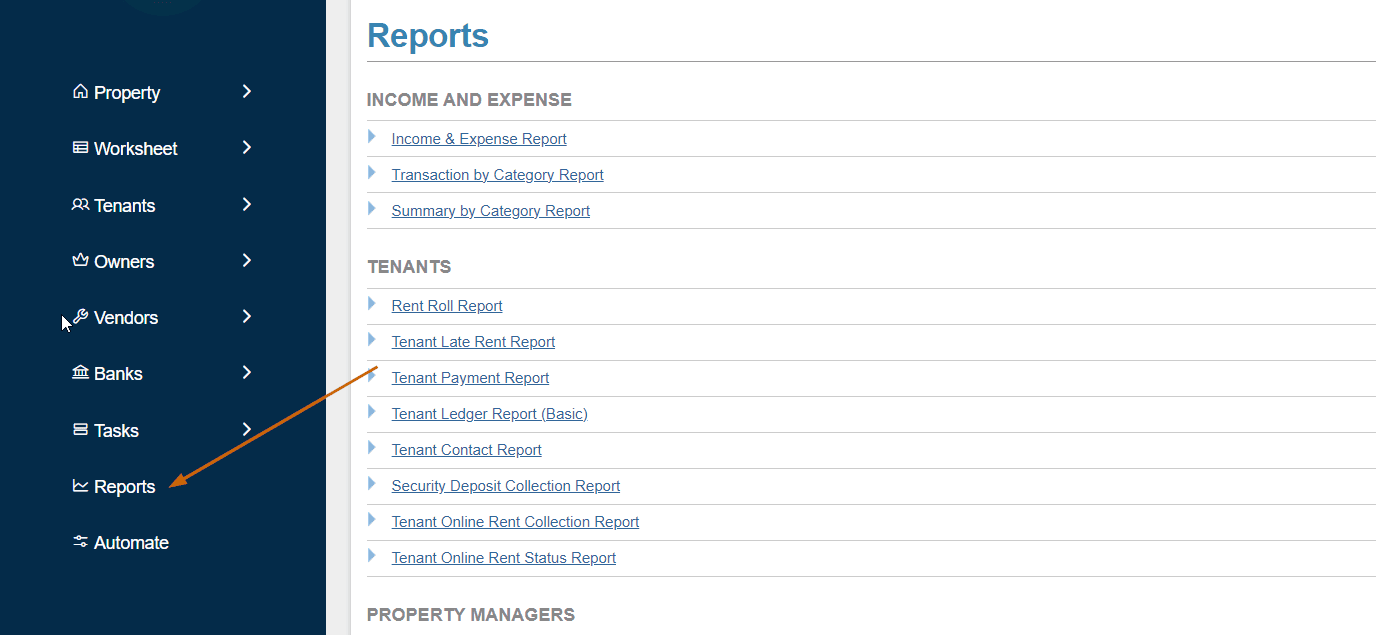Click the Tasks list icon in sidebar
The width and height of the screenshot is (1376, 635).
[80, 430]
